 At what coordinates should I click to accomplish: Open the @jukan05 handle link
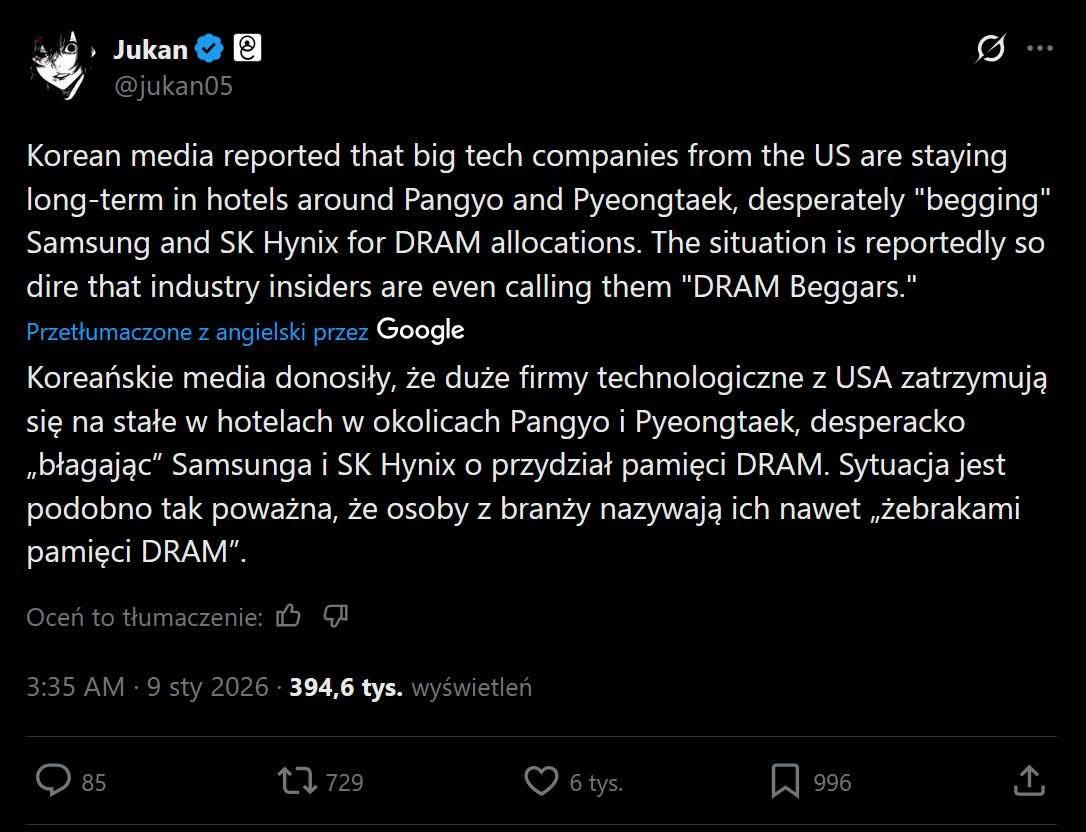pos(174,86)
